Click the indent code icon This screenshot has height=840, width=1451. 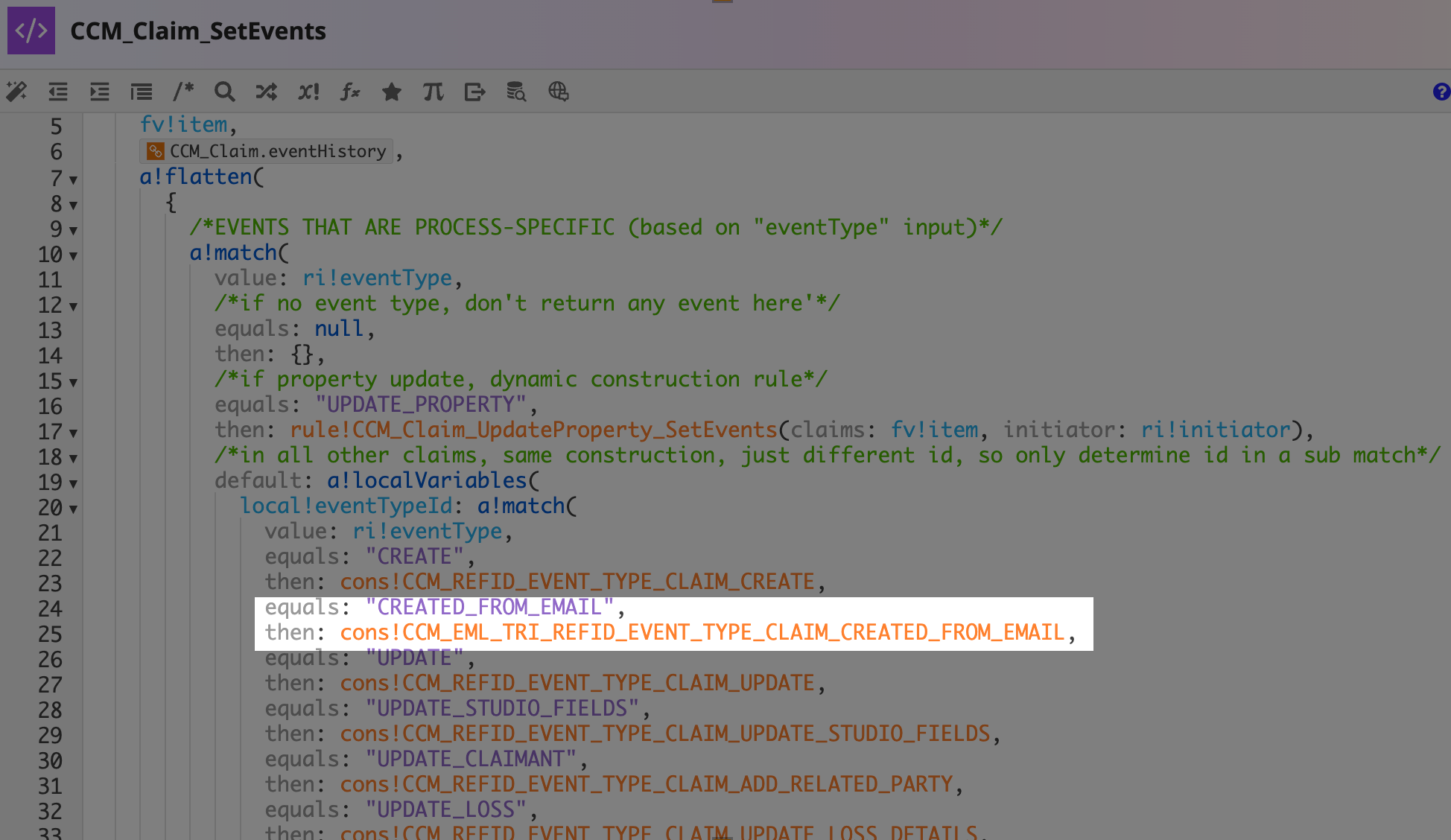(100, 92)
